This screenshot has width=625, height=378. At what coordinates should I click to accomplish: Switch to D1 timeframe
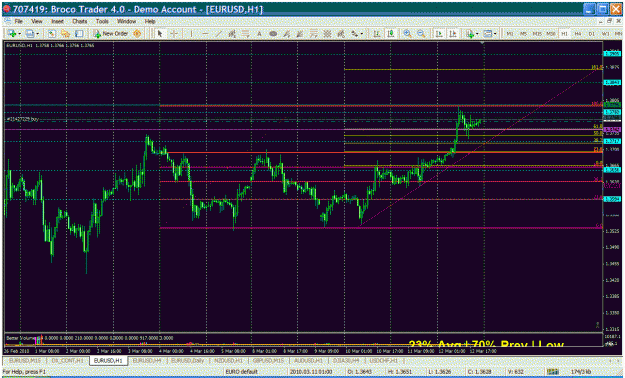pos(592,34)
